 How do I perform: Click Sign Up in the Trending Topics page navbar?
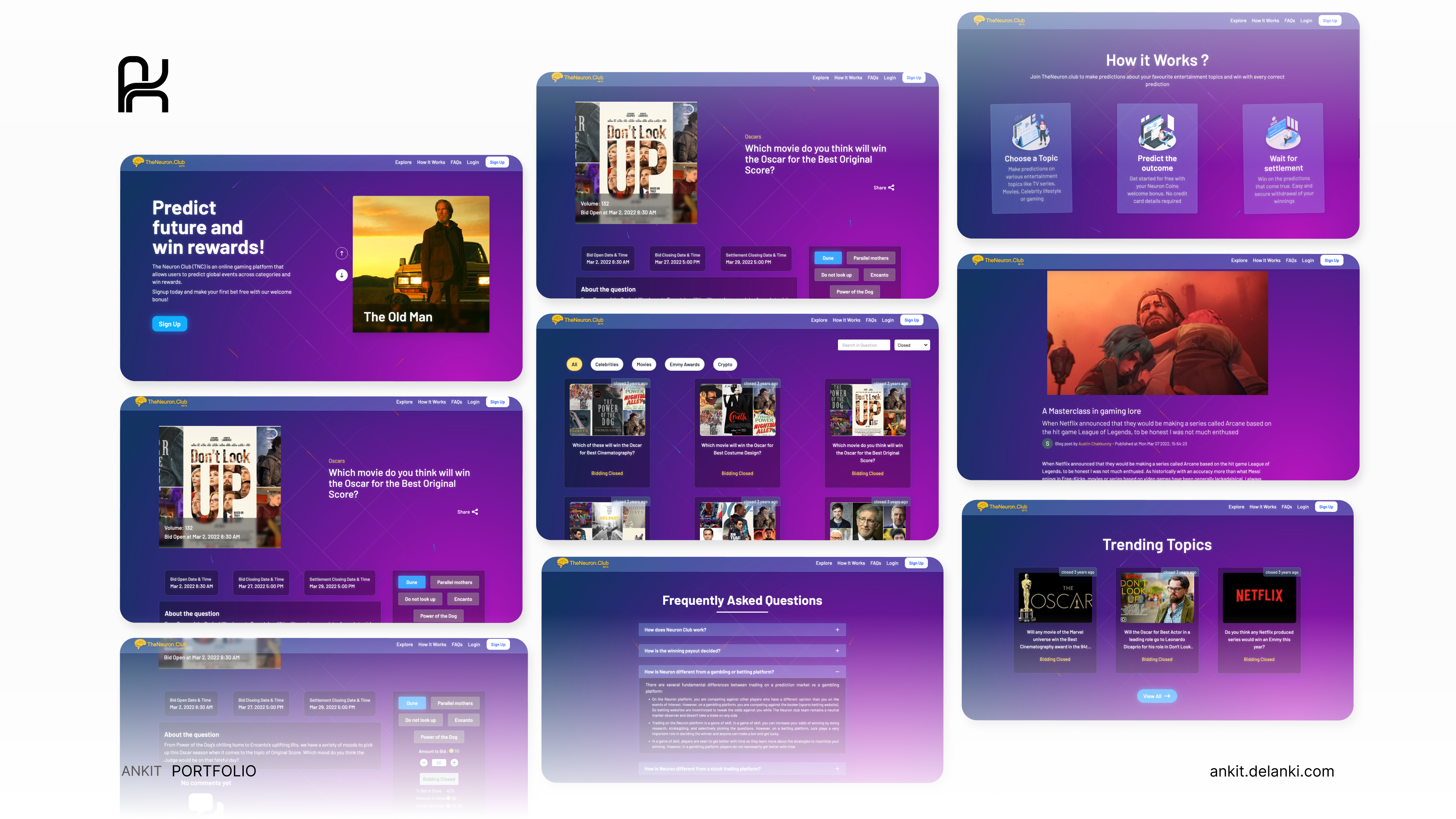pos(1326,507)
